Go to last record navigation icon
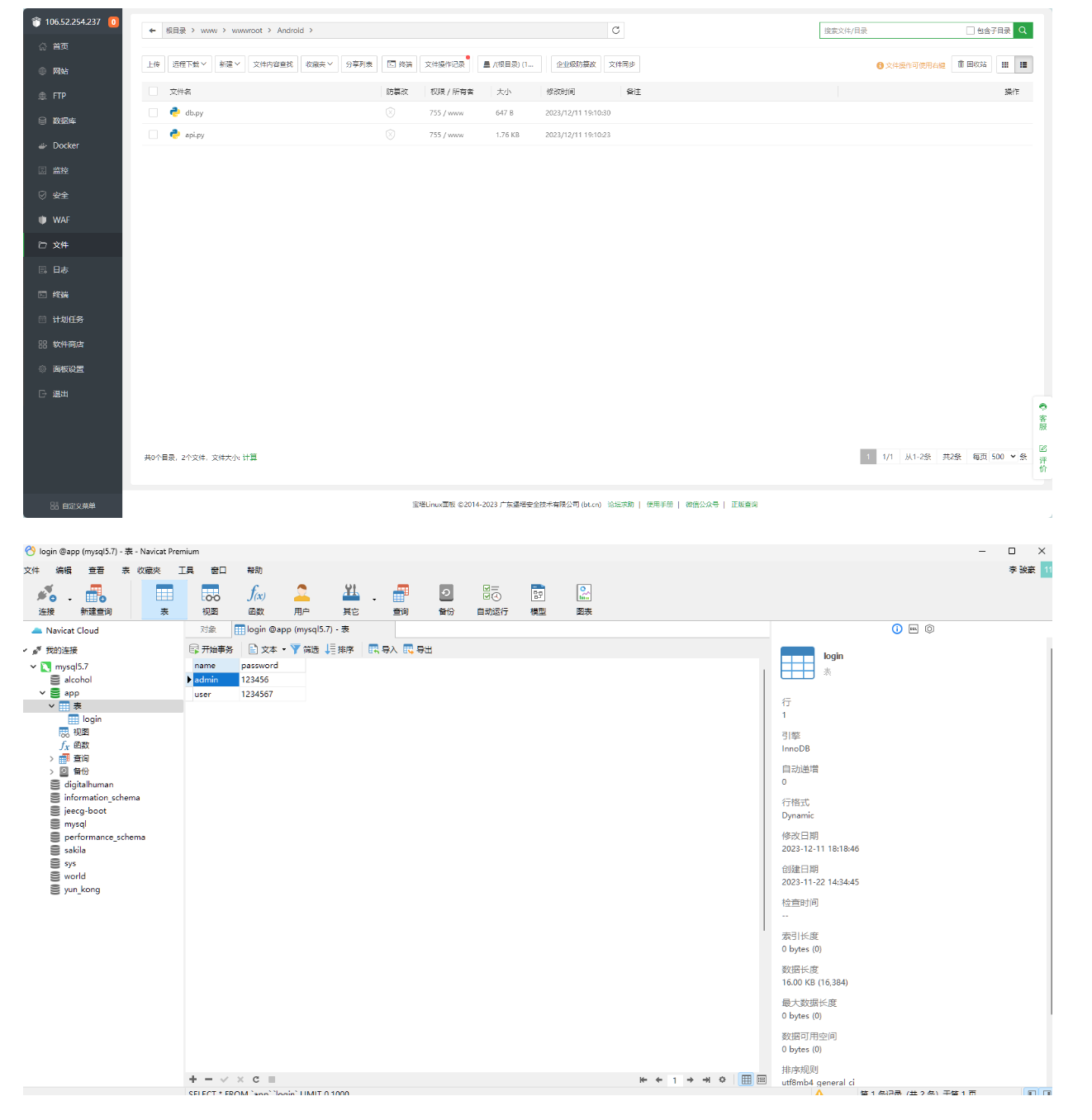The image size is (1092, 1120). click(706, 1080)
